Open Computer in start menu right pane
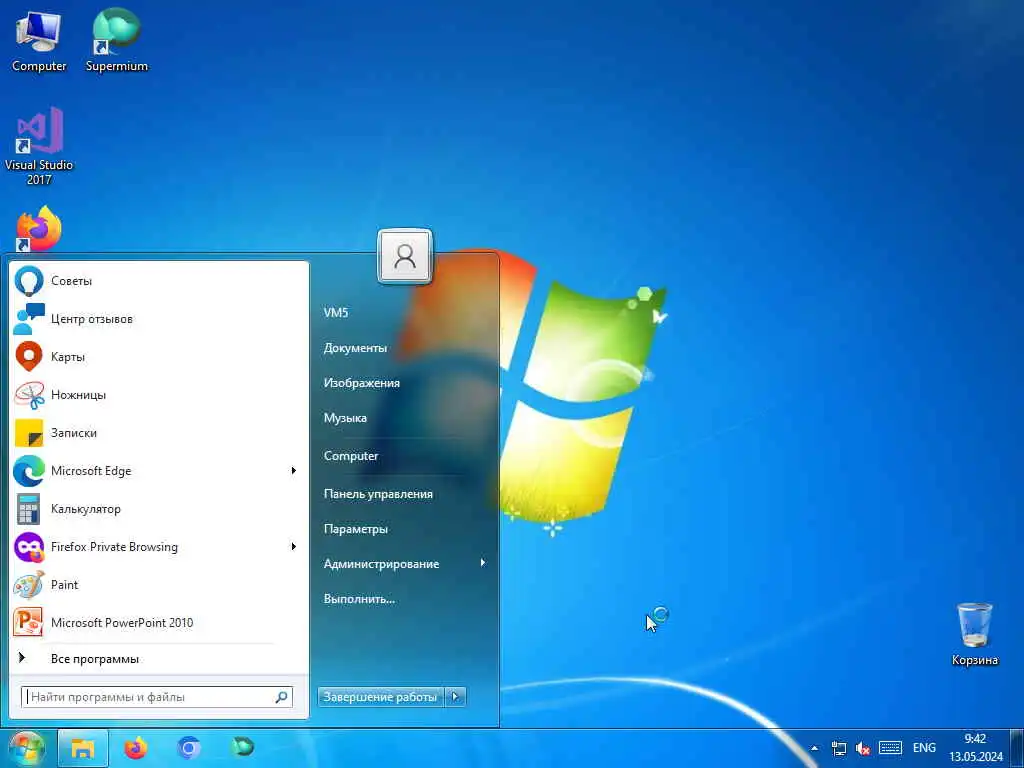Screen dimensions: 1024x768 coord(351,456)
